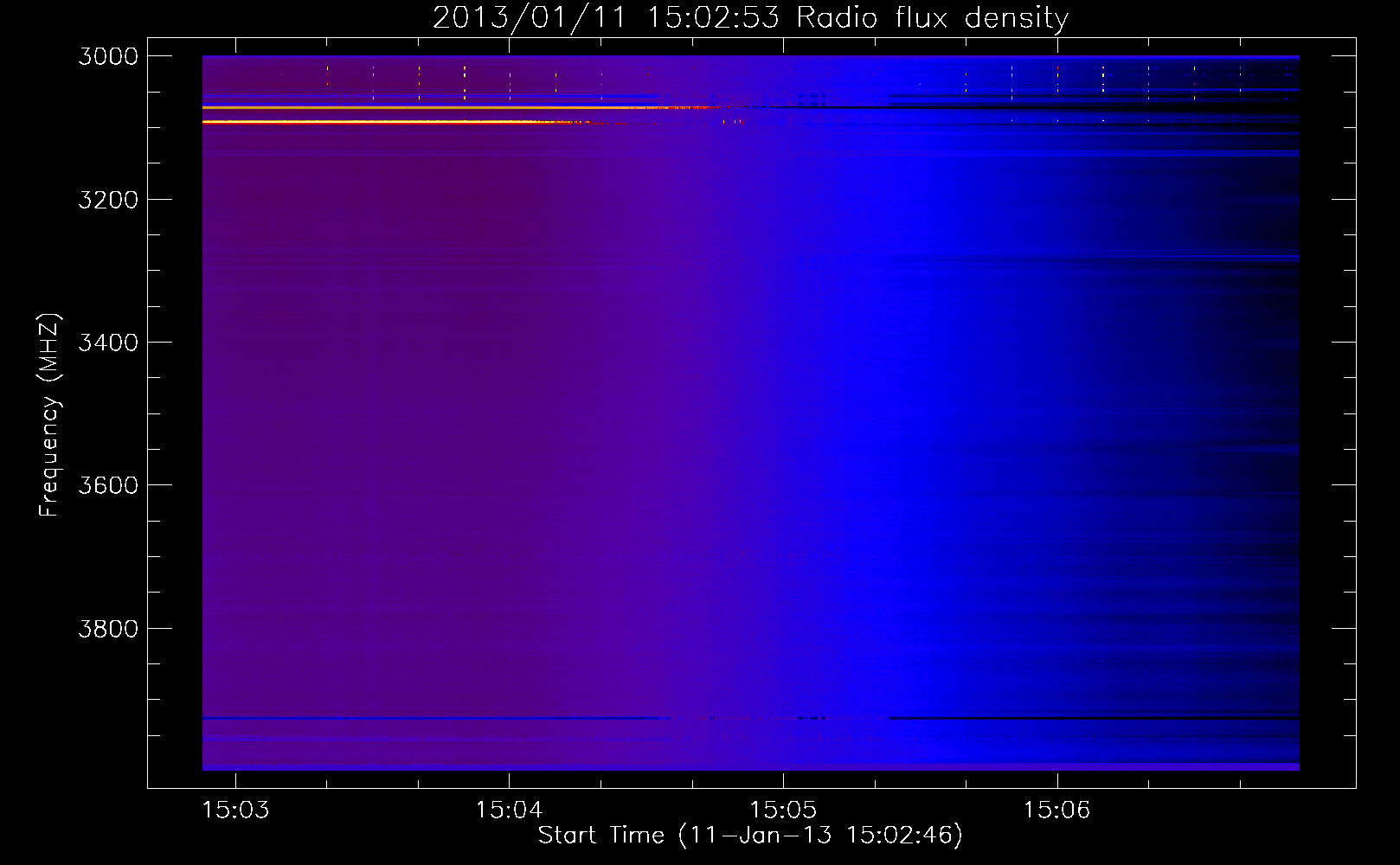Click the 3800 frequency tick label
1400x865 pixels.
pos(108,628)
